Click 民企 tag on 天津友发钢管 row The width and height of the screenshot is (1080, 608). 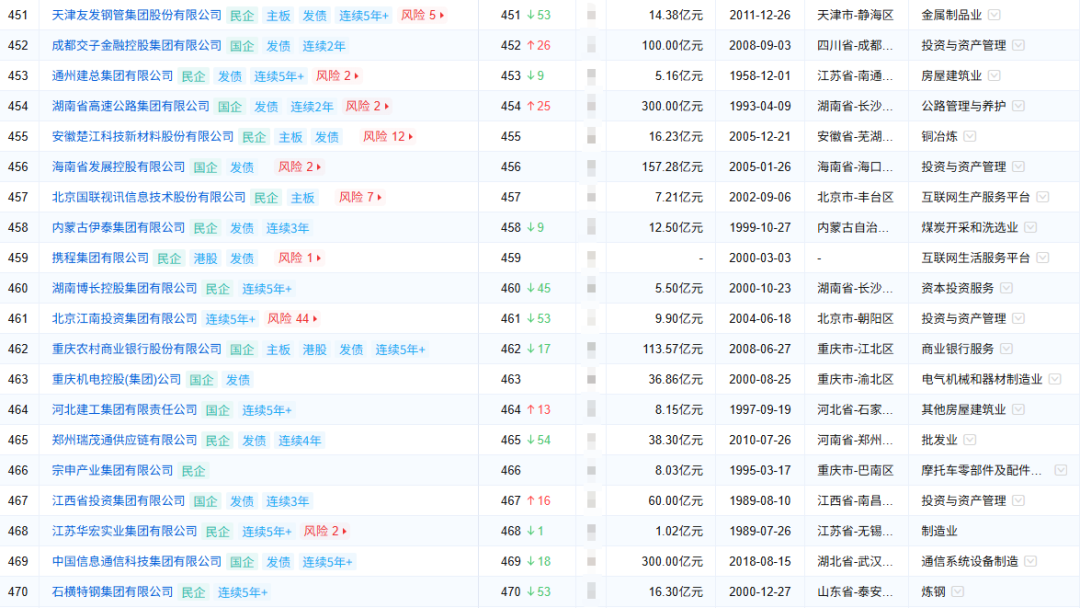click(242, 15)
